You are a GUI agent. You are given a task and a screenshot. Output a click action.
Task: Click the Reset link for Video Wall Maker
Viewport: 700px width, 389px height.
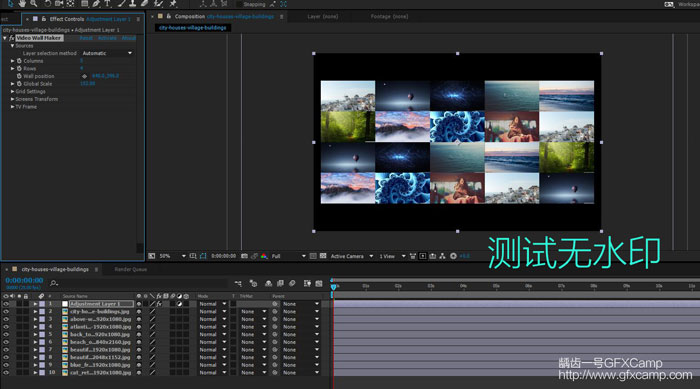tap(86, 38)
